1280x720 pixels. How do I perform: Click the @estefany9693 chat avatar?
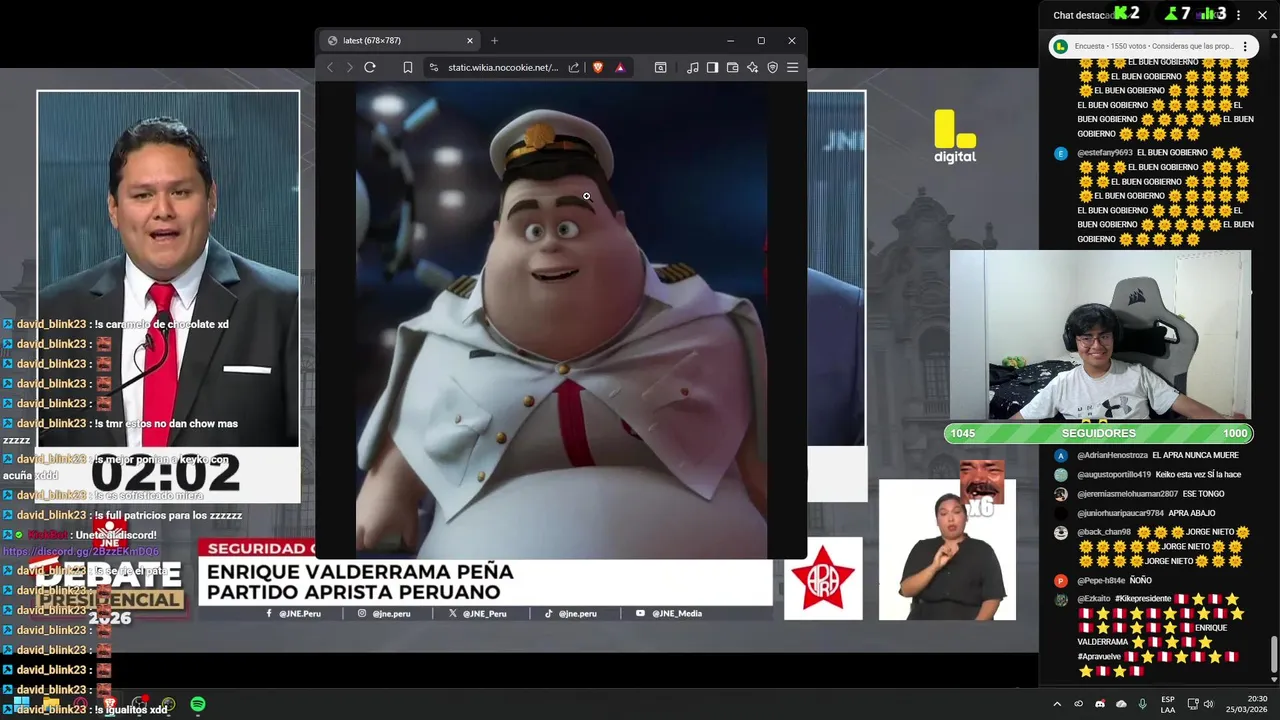[x=1060, y=153]
